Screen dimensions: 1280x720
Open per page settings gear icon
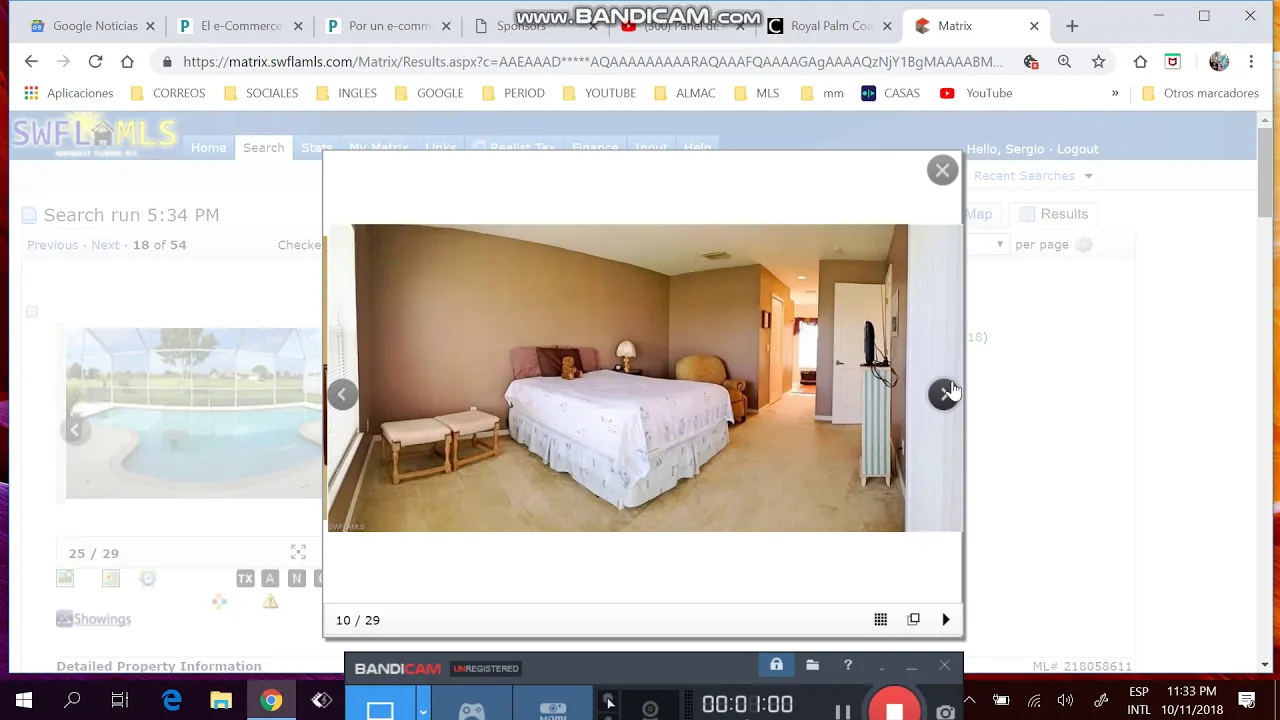click(1084, 244)
